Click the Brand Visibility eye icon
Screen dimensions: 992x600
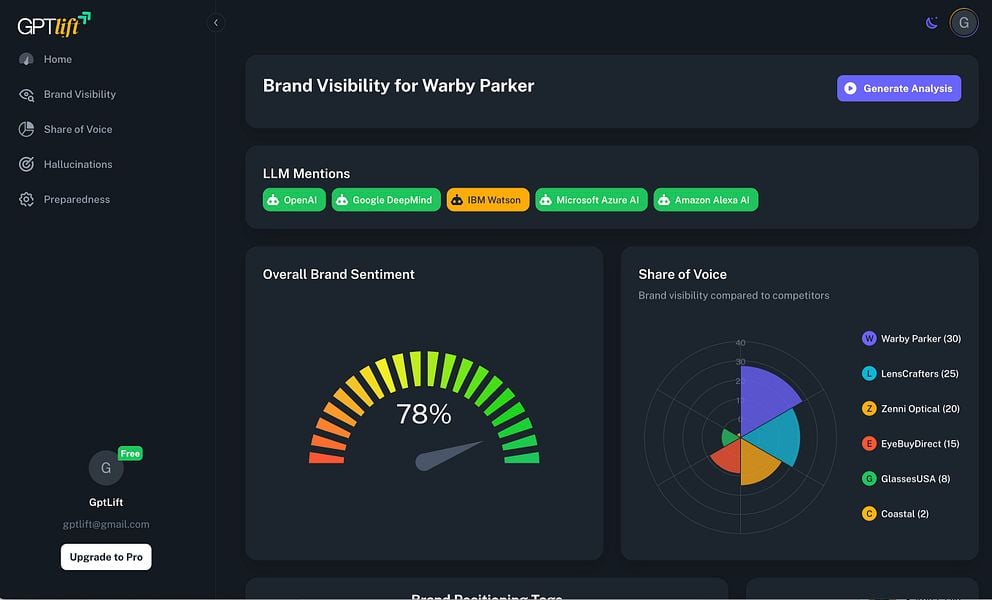26,94
